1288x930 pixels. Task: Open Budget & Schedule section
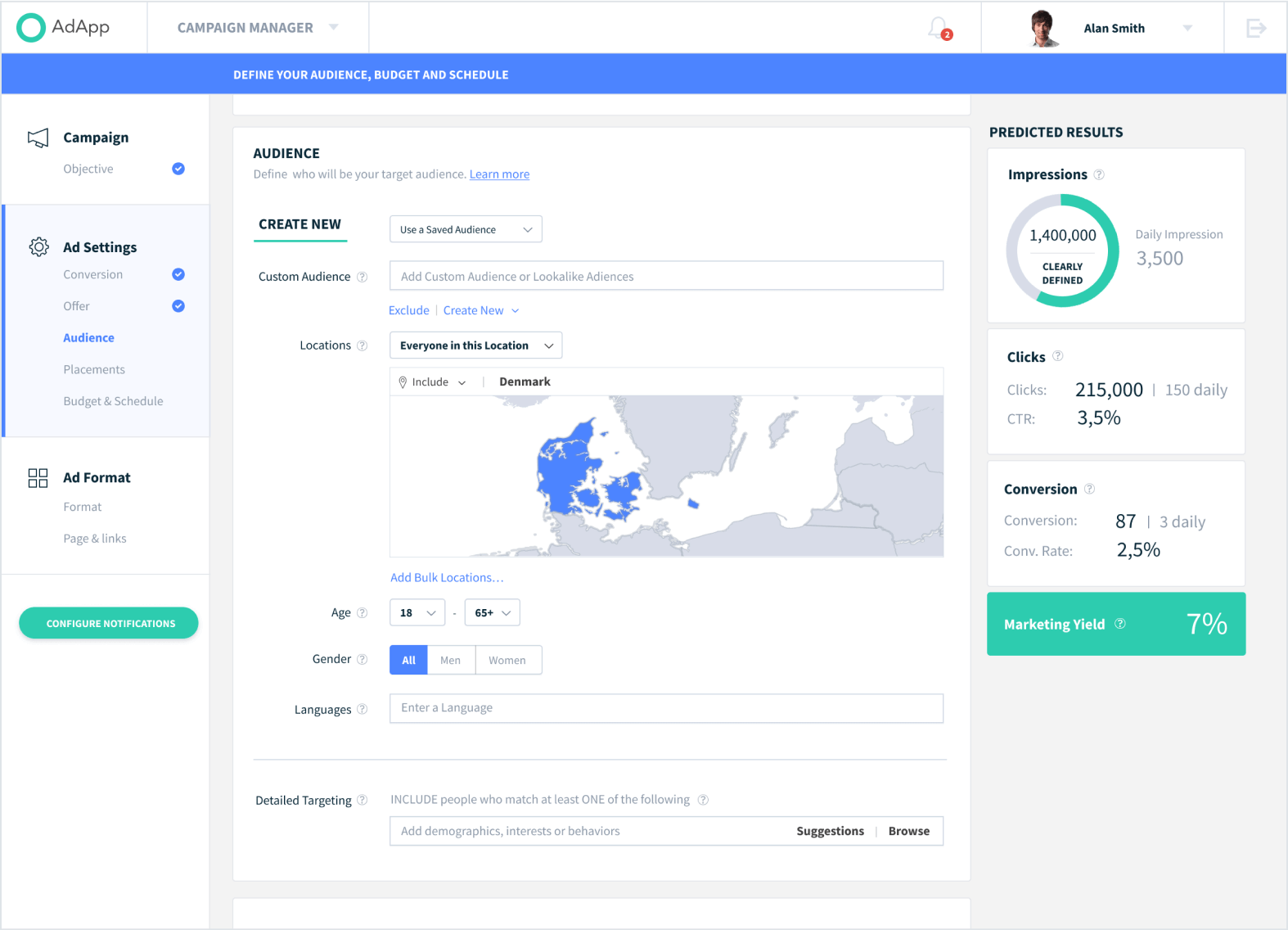(113, 401)
